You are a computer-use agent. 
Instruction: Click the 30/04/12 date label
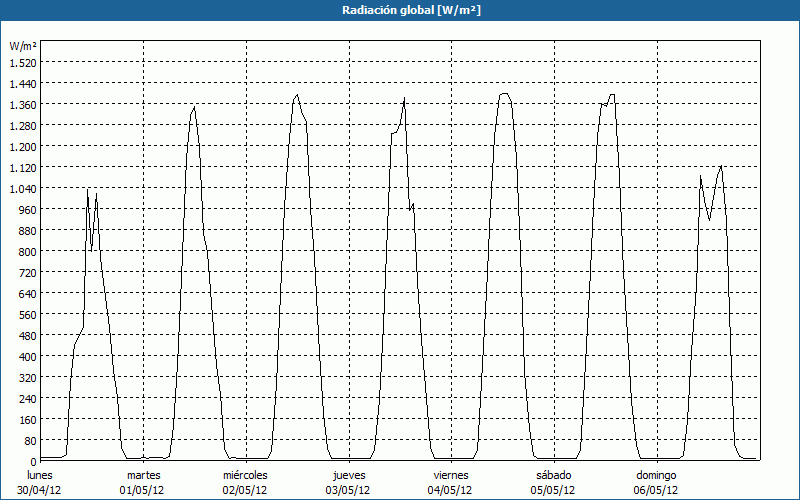(40, 490)
